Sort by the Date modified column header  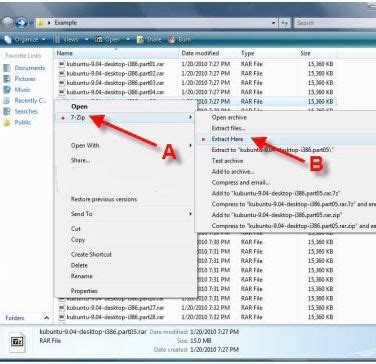coord(209,53)
